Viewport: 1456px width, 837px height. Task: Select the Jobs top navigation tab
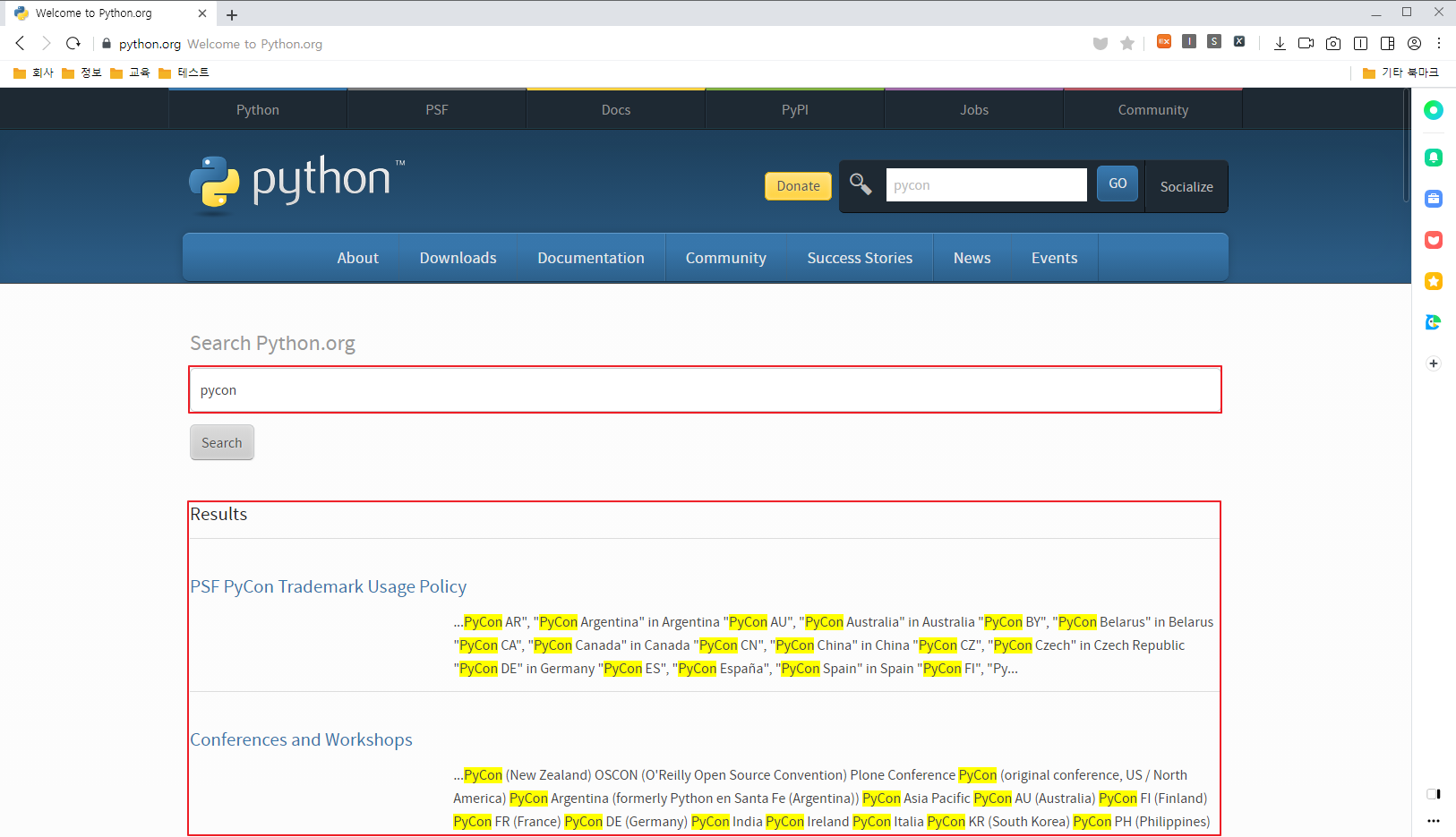pos(974,109)
